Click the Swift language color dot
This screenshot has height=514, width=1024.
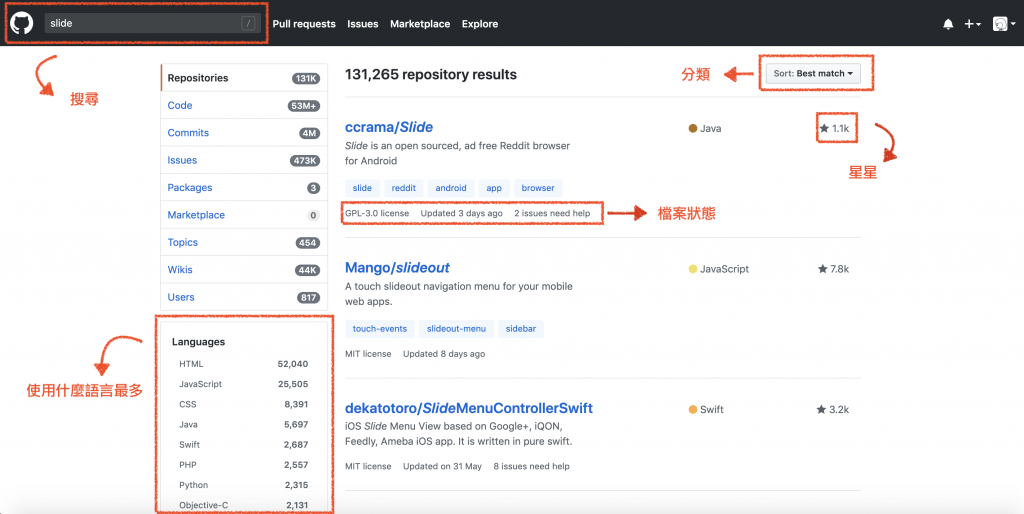[693, 410]
